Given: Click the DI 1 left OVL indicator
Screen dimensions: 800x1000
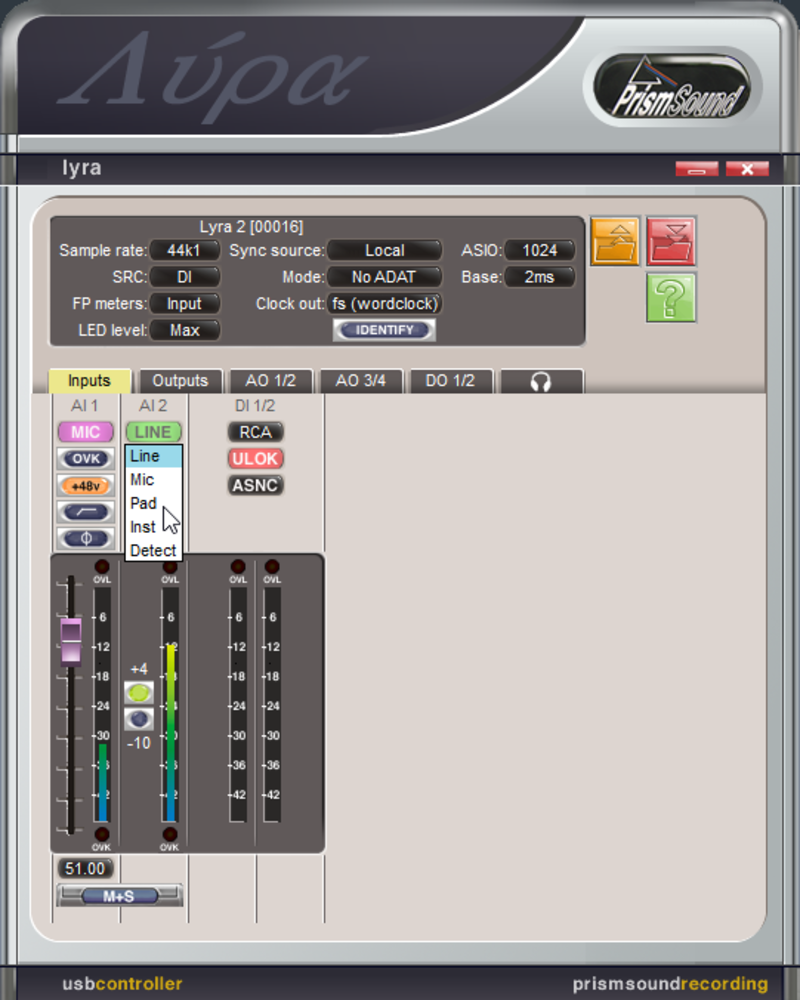Looking at the screenshot, I should (x=238, y=567).
